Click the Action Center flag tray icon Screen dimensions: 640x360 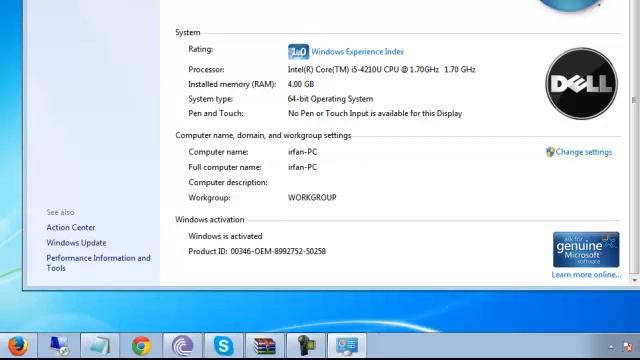[x=628, y=347]
